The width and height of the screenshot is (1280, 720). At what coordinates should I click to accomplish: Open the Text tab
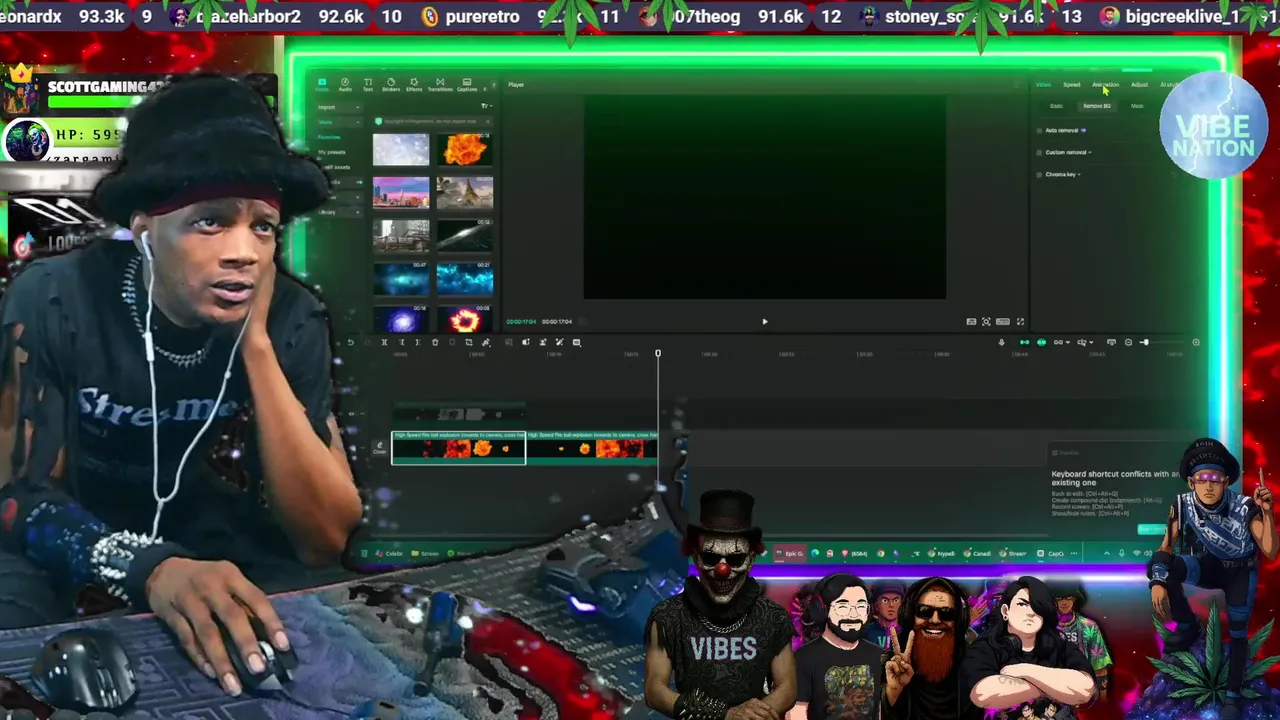[x=368, y=85]
